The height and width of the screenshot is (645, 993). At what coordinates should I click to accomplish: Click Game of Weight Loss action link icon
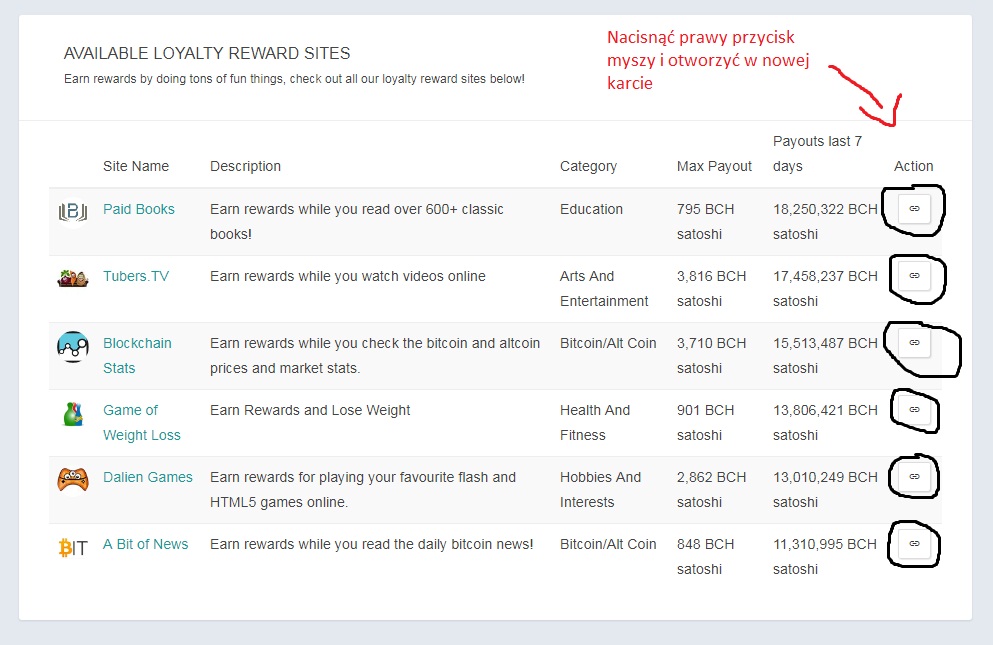point(914,410)
